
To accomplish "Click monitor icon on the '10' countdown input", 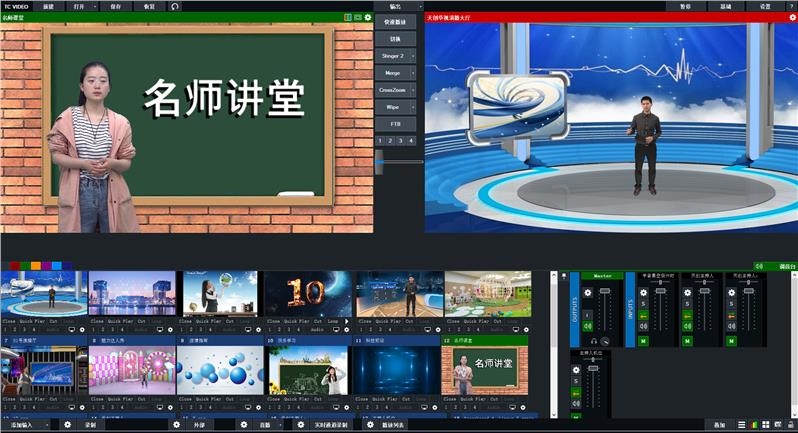I will click(336, 330).
